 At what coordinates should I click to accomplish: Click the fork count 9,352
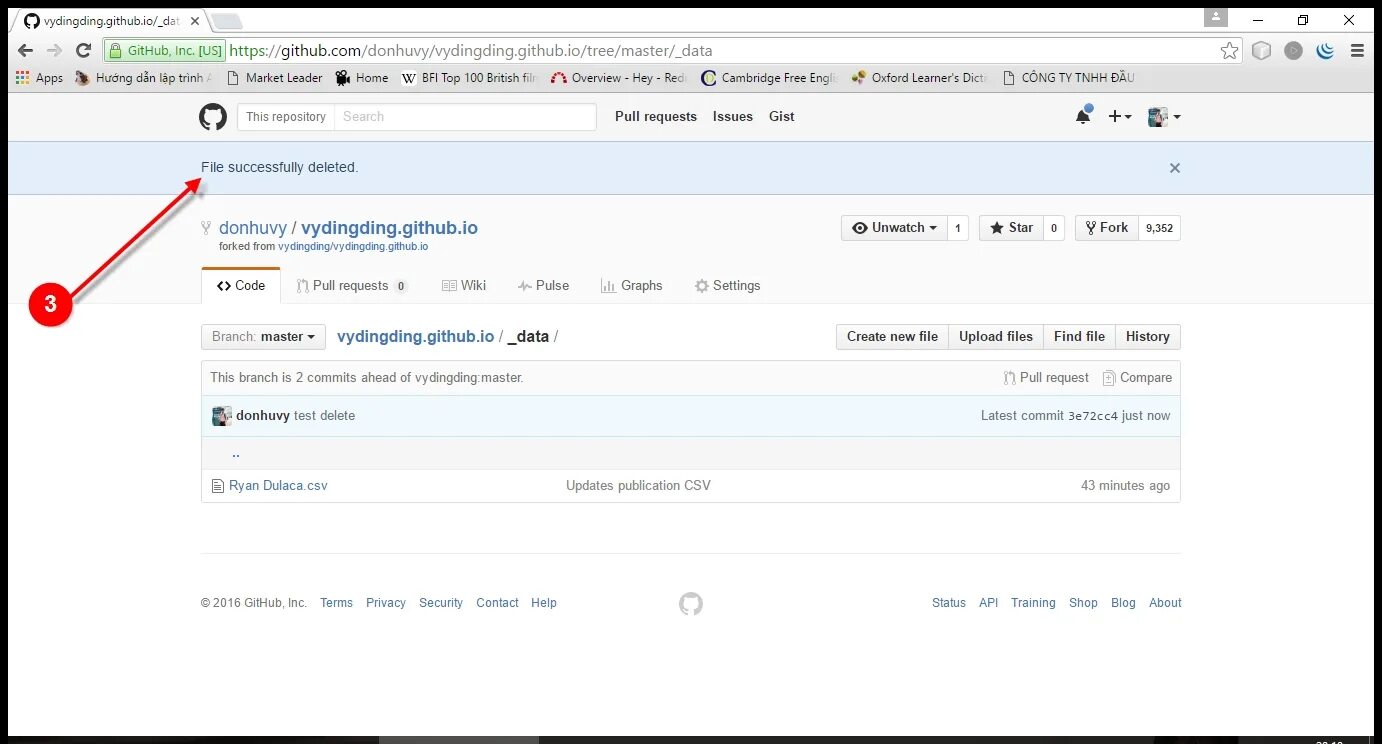(x=1159, y=228)
